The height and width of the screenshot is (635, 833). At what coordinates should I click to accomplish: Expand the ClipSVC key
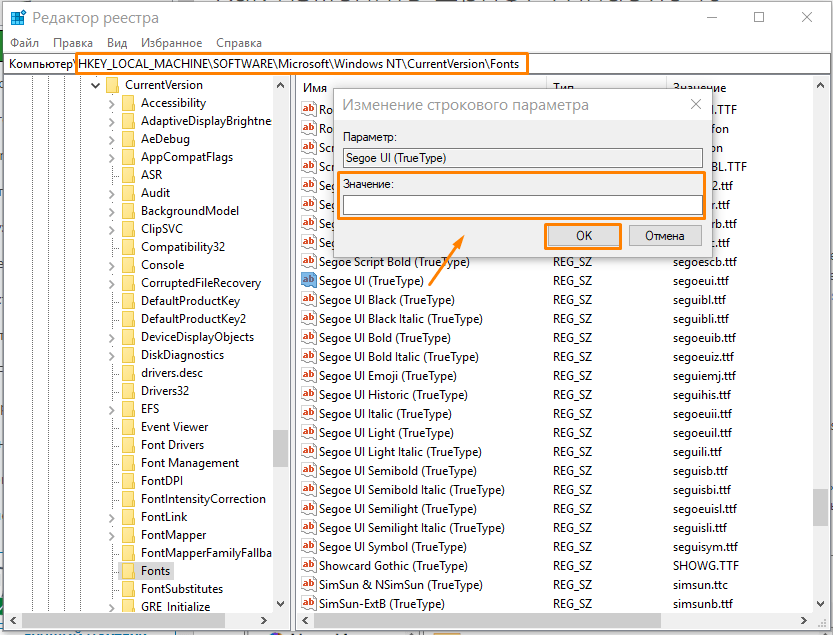click(112, 230)
